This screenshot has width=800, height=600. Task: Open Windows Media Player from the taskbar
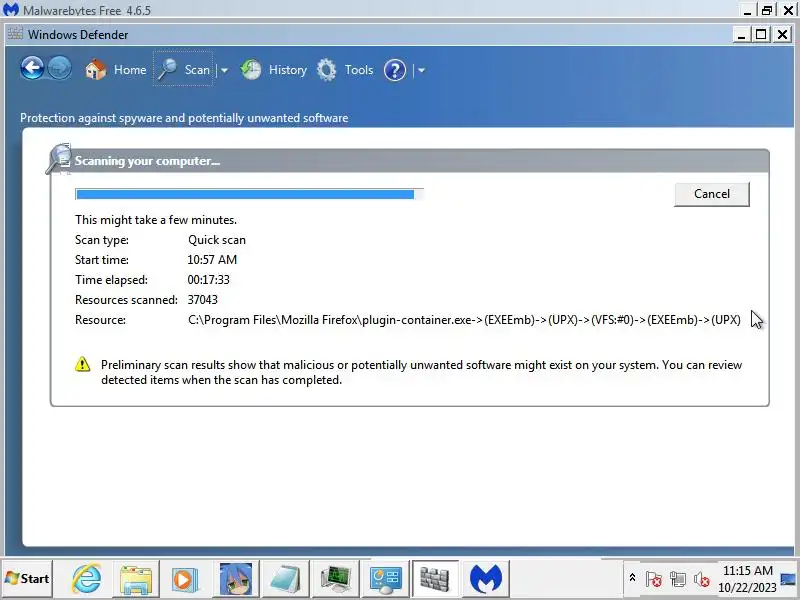[185, 579]
